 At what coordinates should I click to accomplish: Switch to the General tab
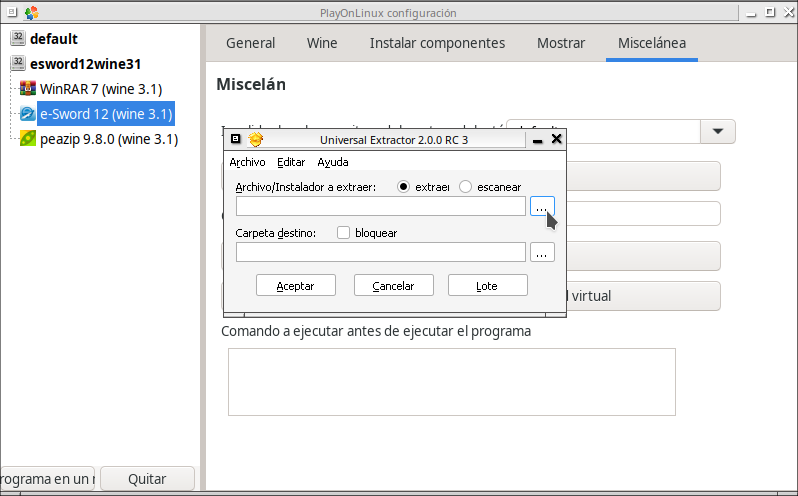250,43
